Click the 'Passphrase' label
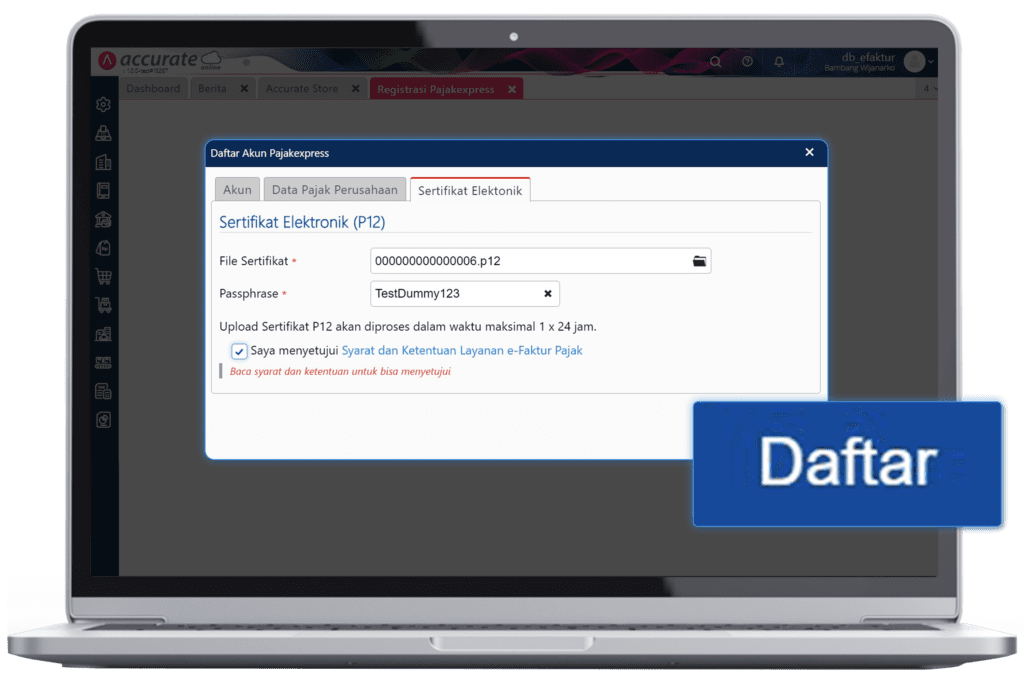 pos(248,294)
